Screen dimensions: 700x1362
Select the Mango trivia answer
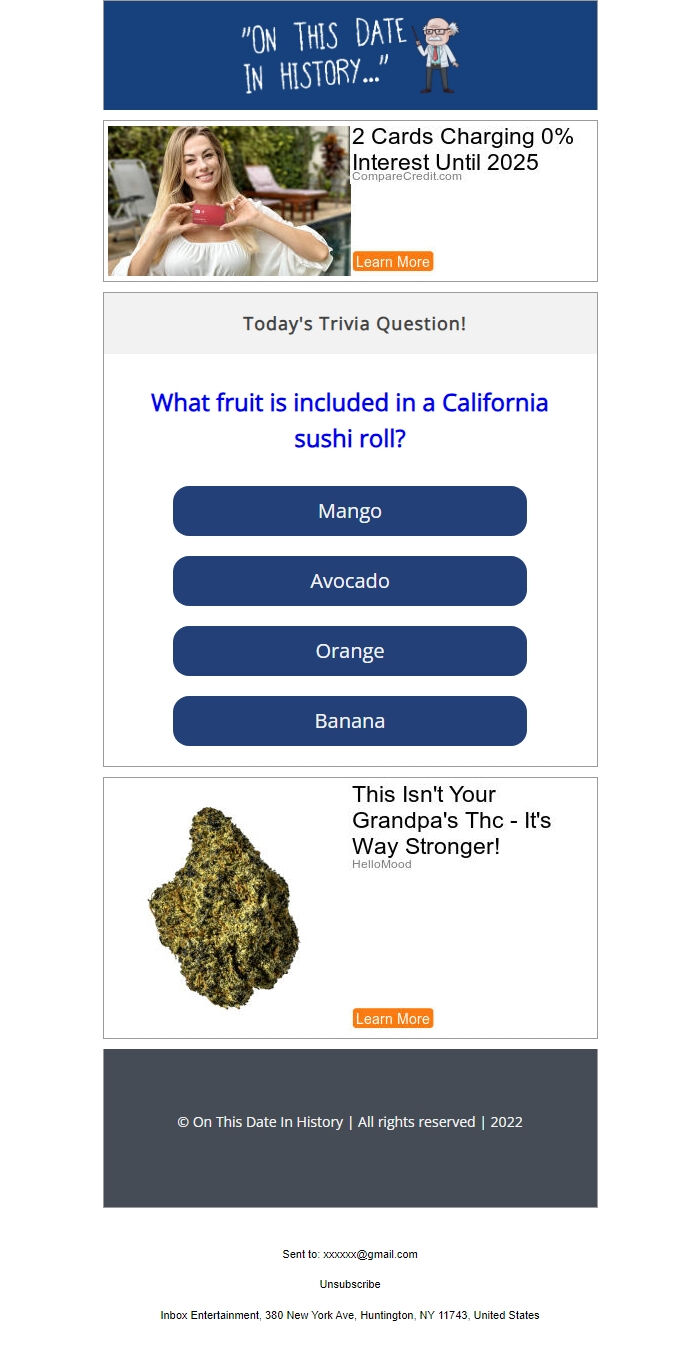coord(349,511)
